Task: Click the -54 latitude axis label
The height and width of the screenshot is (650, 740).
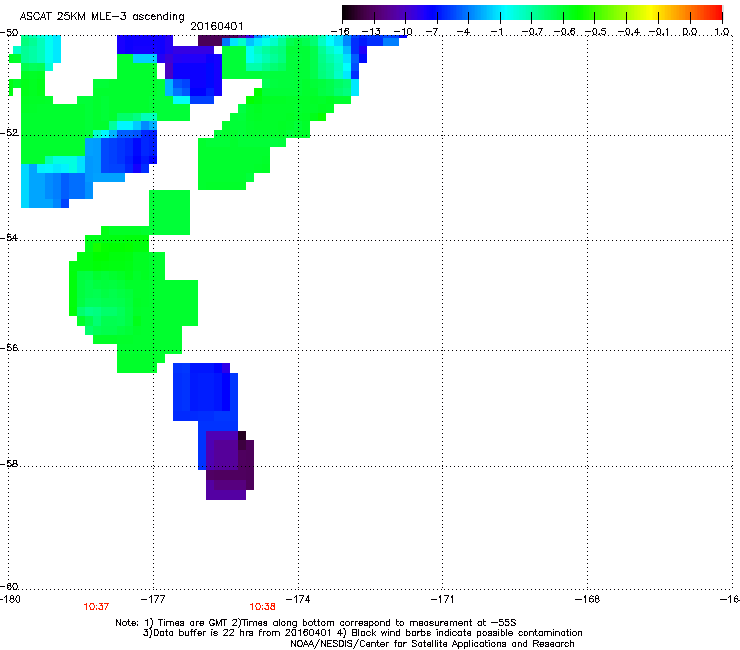Action: [9, 237]
